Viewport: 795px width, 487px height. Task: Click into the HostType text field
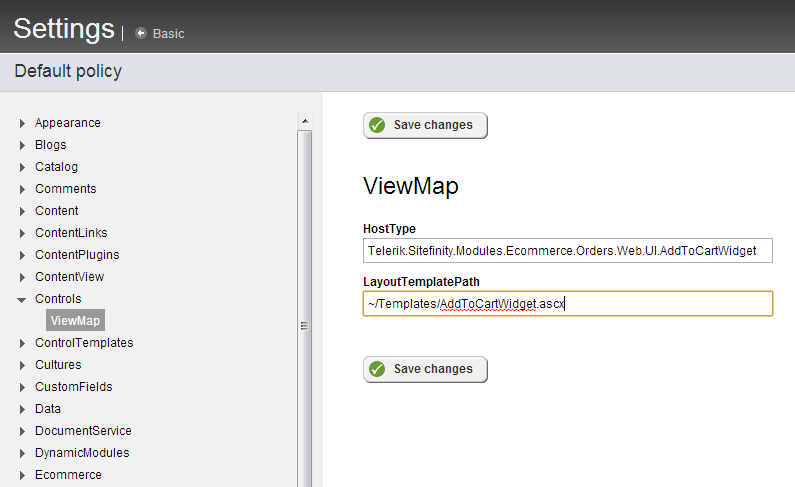click(567, 250)
